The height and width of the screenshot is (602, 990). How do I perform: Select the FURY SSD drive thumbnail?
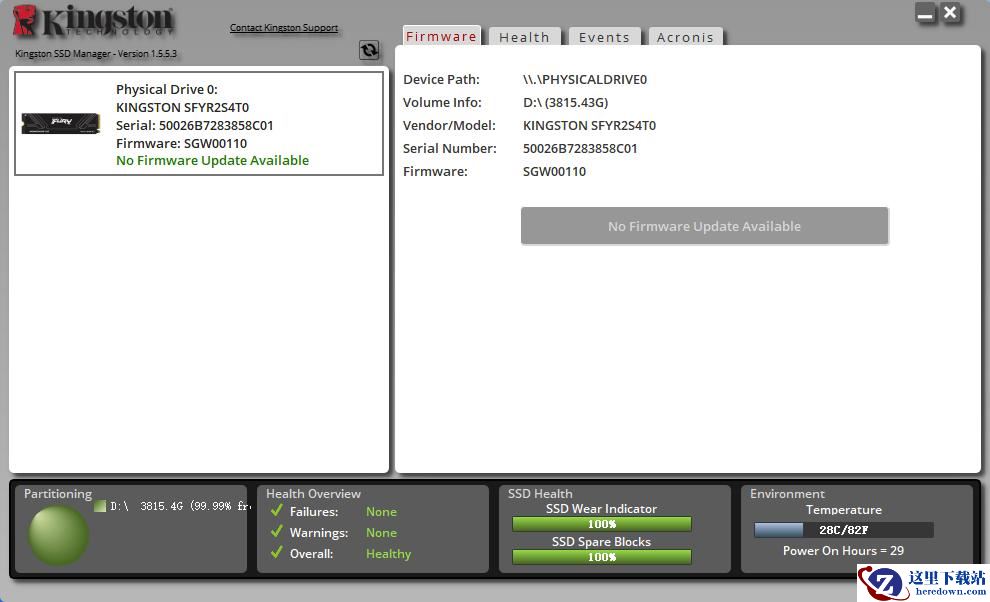61,123
